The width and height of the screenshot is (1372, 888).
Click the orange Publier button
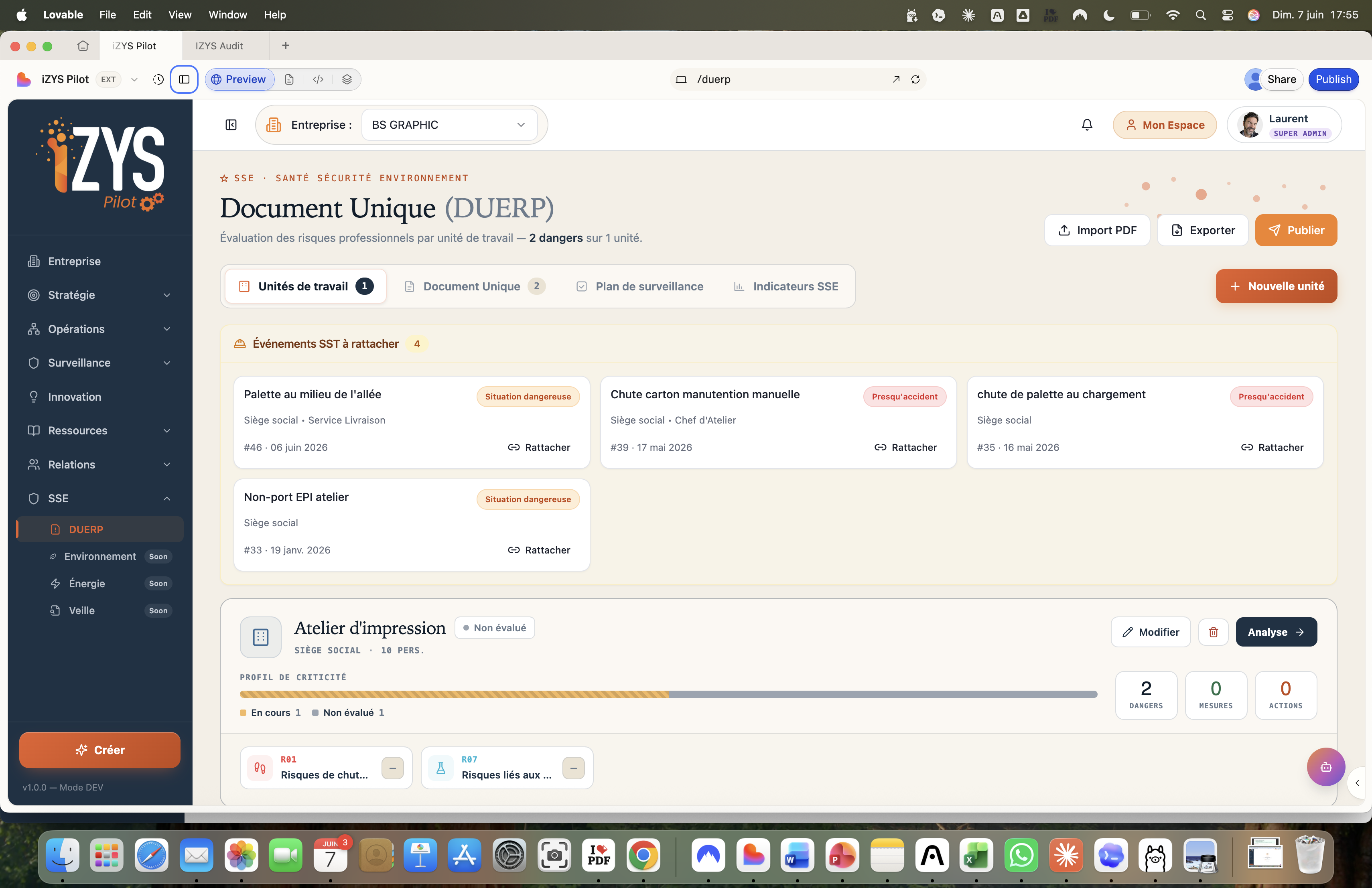click(x=1296, y=231)
